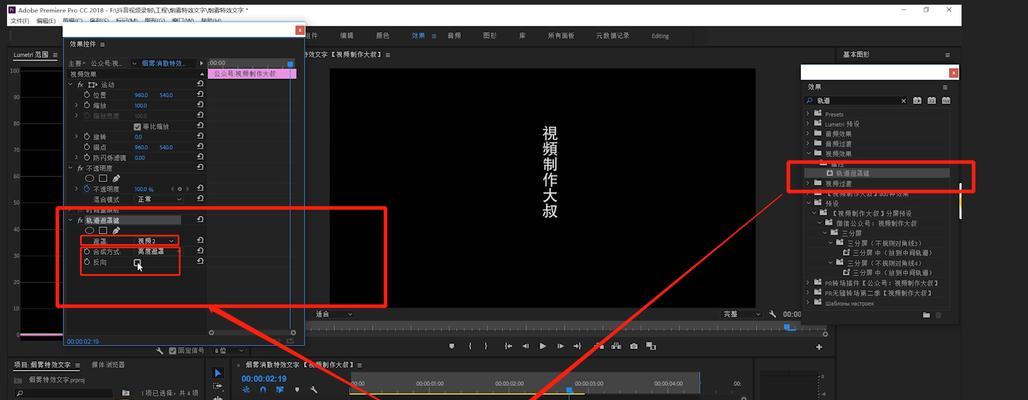
Task: Select the 轨道遮罩键 effect in list
Action: point(877,173)
